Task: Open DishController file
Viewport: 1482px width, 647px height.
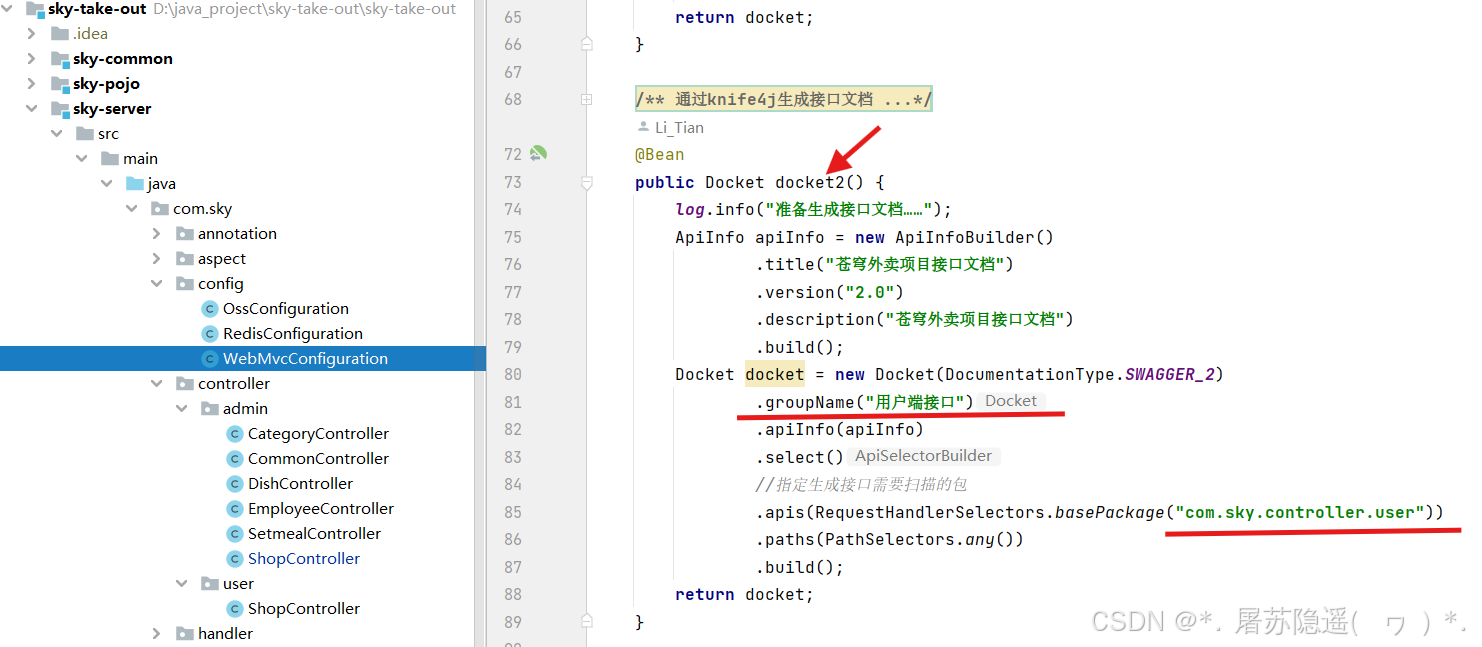Action: [300, 484]
